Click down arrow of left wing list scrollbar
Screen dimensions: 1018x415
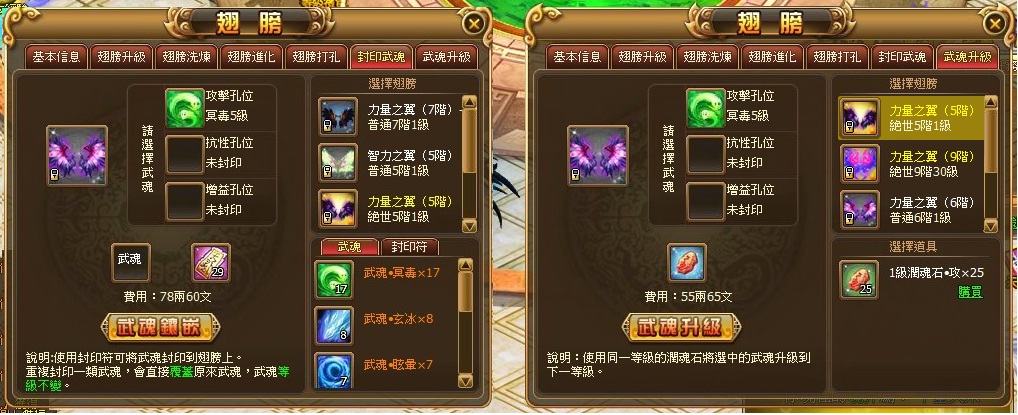click(x=469, y=225)
